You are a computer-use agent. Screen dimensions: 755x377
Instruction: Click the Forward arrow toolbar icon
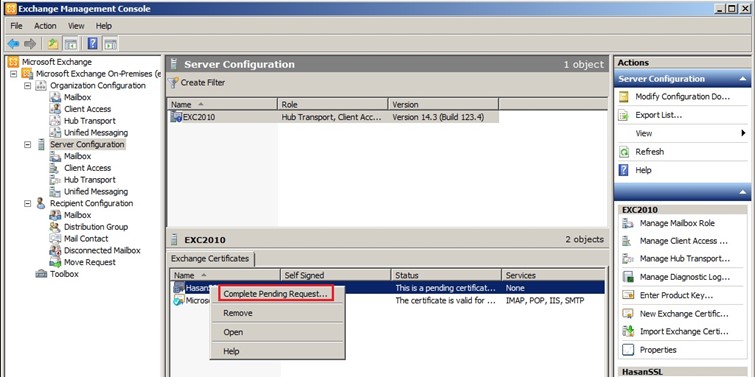pyautogui.click(x=30, y=44)
